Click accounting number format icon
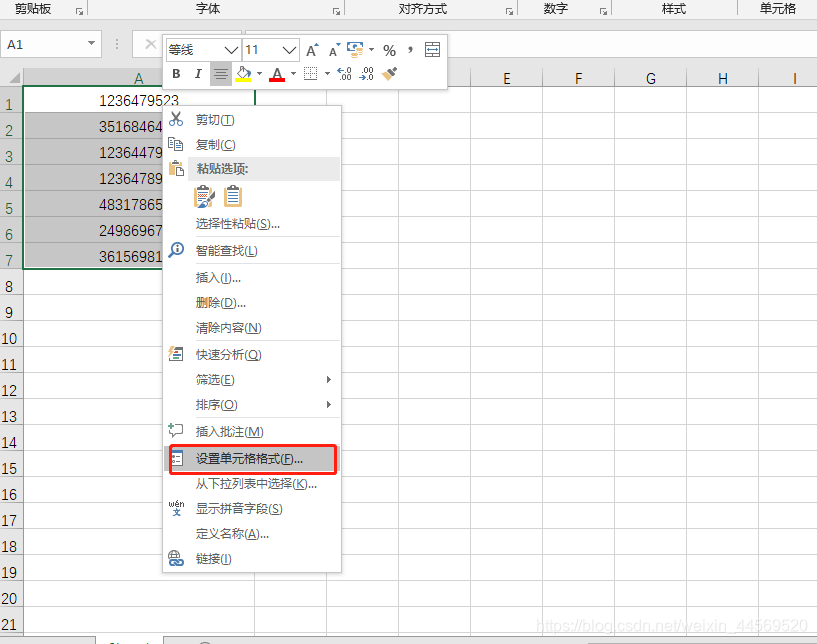Viewport: 817px width, 644px height. (355, 50)
